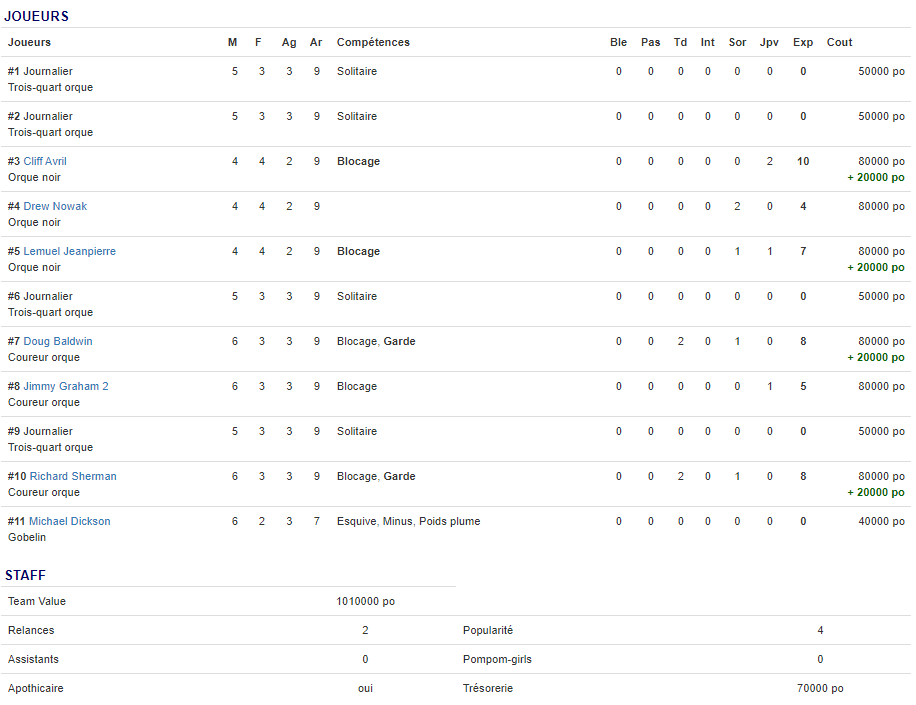Select the Doug Baldwin link

click(57, 341)
